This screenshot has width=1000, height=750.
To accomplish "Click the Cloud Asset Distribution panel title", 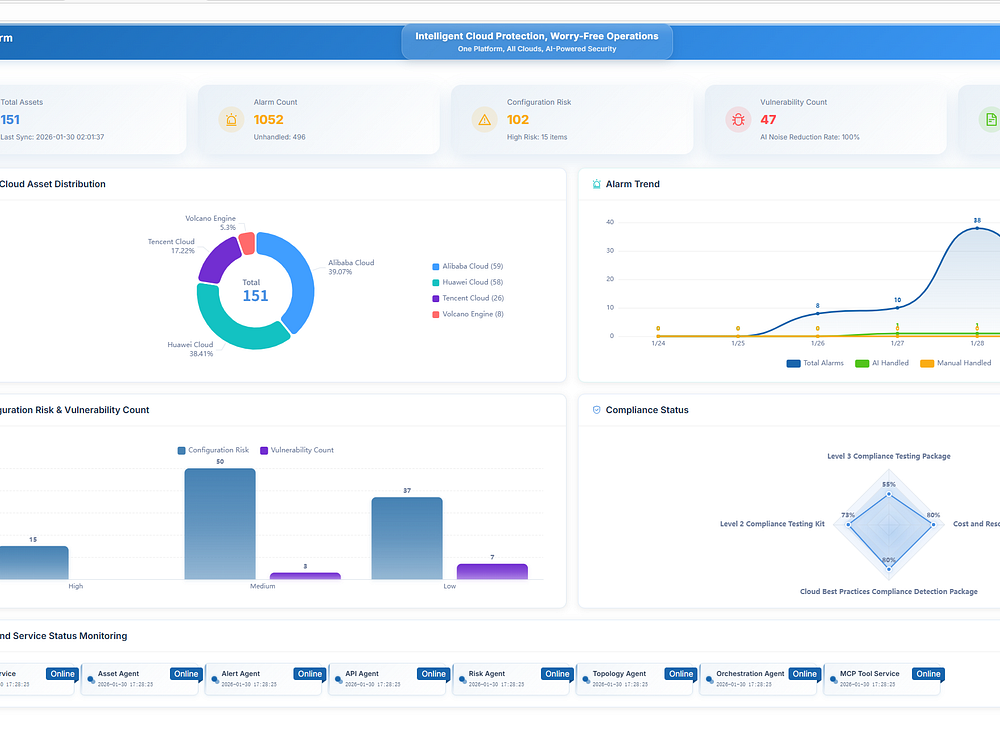I will [52, 184].
